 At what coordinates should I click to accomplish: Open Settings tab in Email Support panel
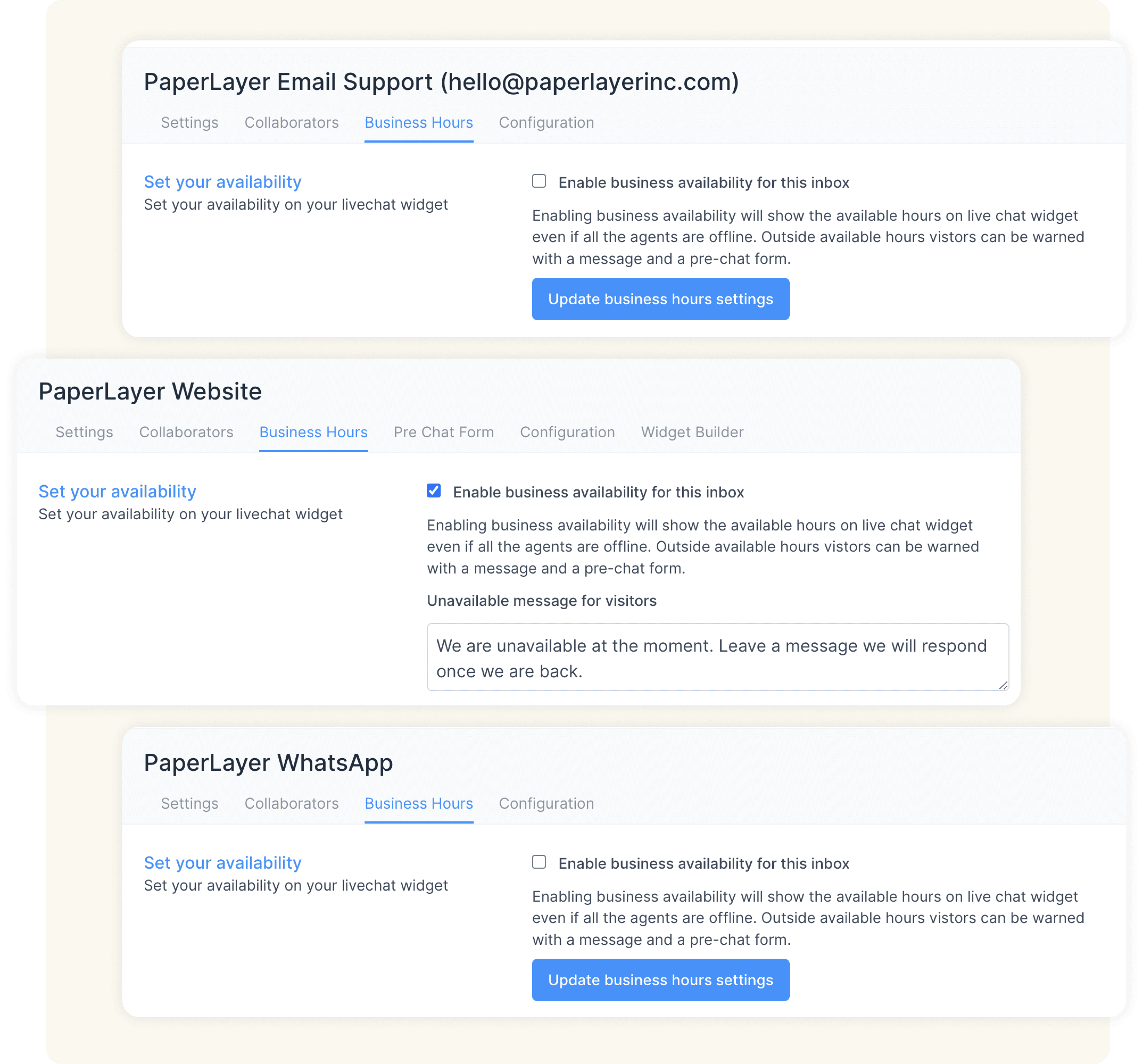[x=189, y=122]
